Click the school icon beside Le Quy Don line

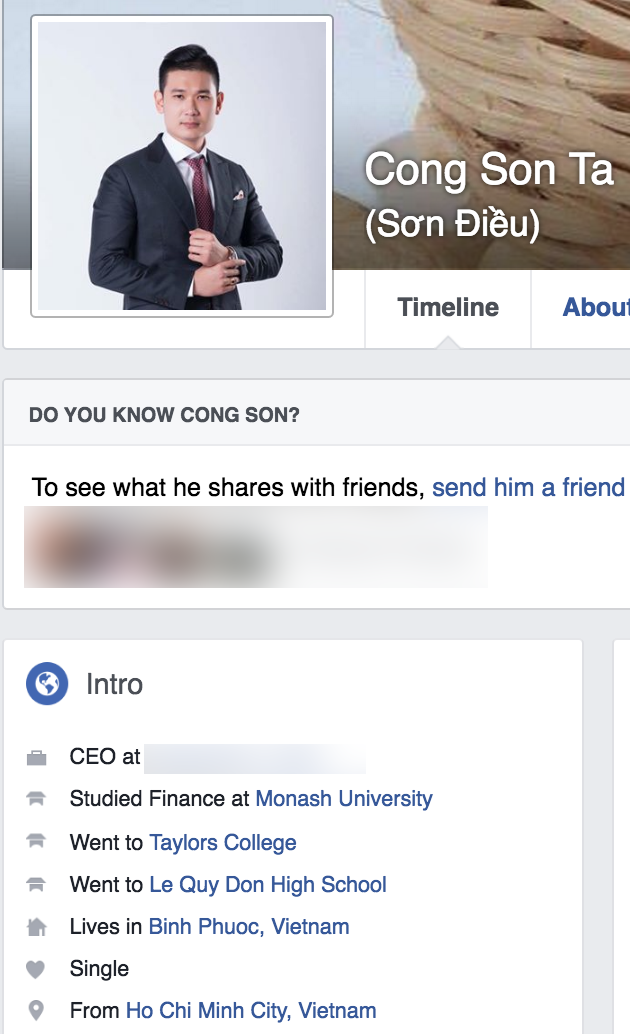(x=37, y=885)
